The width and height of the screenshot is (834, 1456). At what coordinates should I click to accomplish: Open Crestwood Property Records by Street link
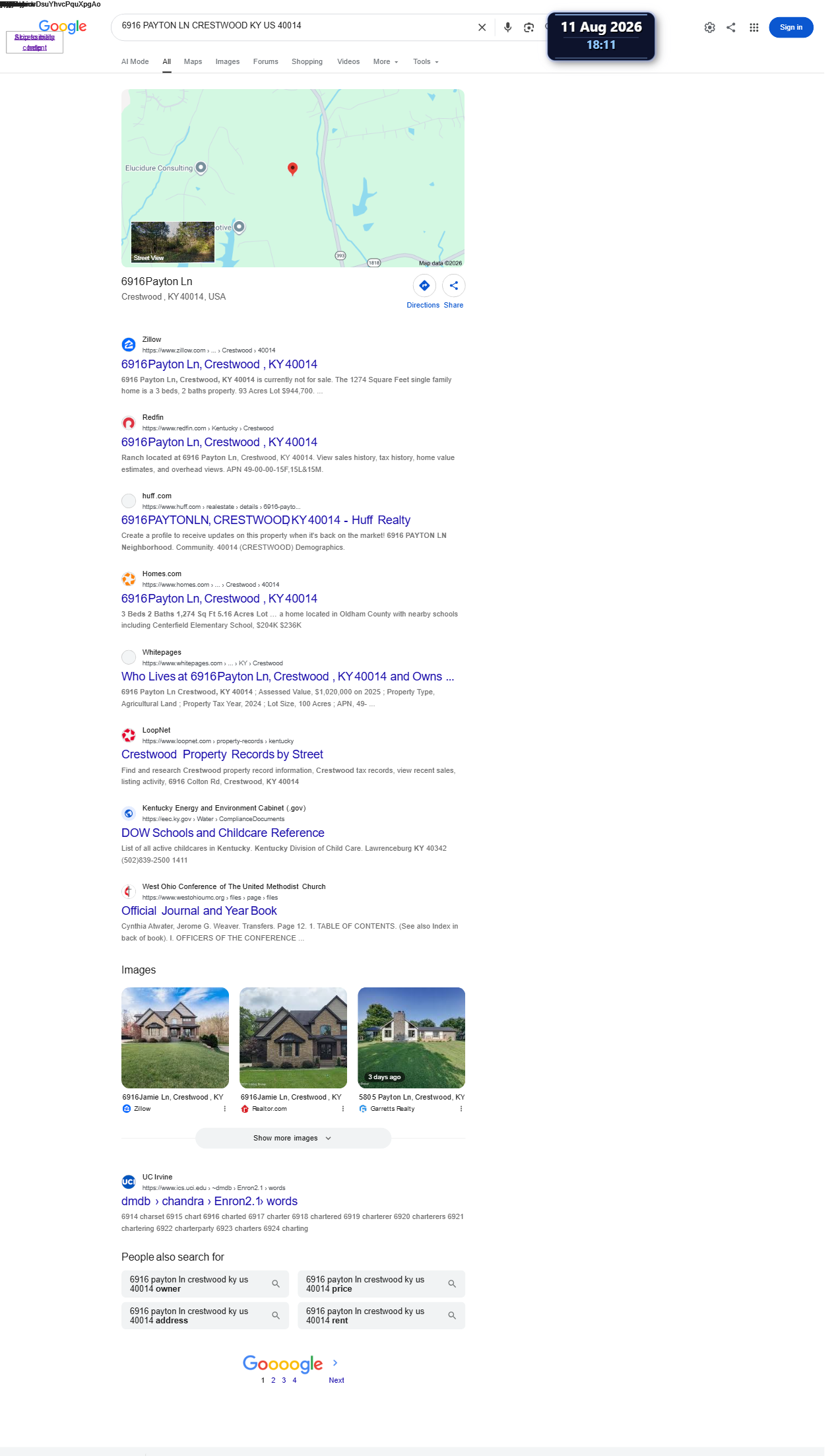click(222, 754)
